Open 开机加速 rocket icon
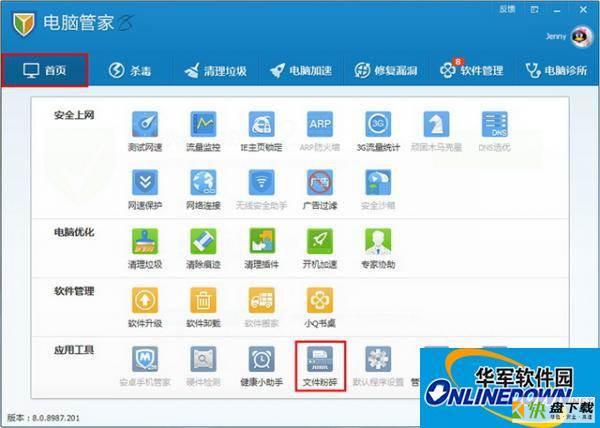Image resolution: width=600 pixels, height=428 pixels. pyautogui.click(x=320, y=242)
